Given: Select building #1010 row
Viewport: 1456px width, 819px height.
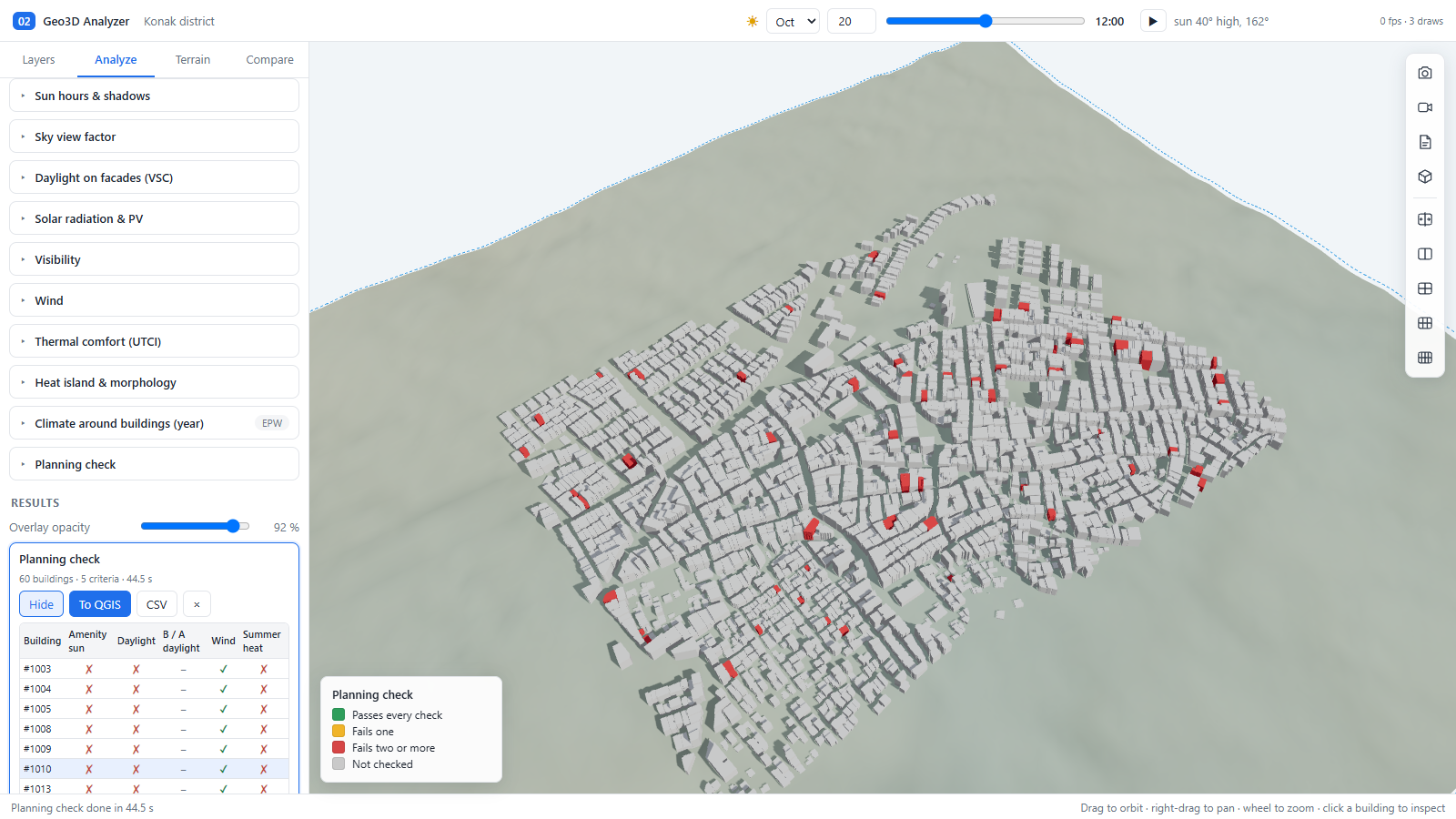Looking at the screenshot, I should (x=154, y=769).
